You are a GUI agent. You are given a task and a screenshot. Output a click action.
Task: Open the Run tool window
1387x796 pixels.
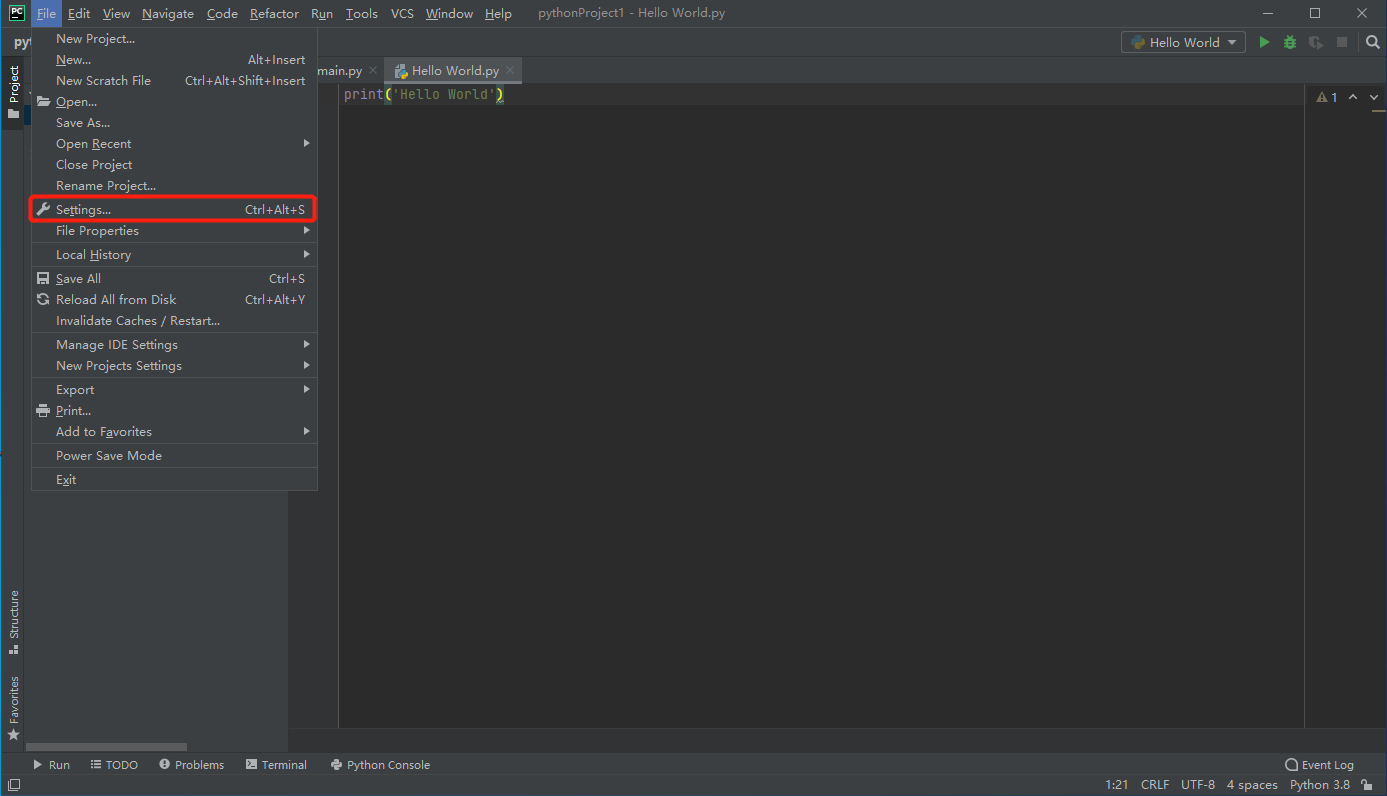point(51,765)
